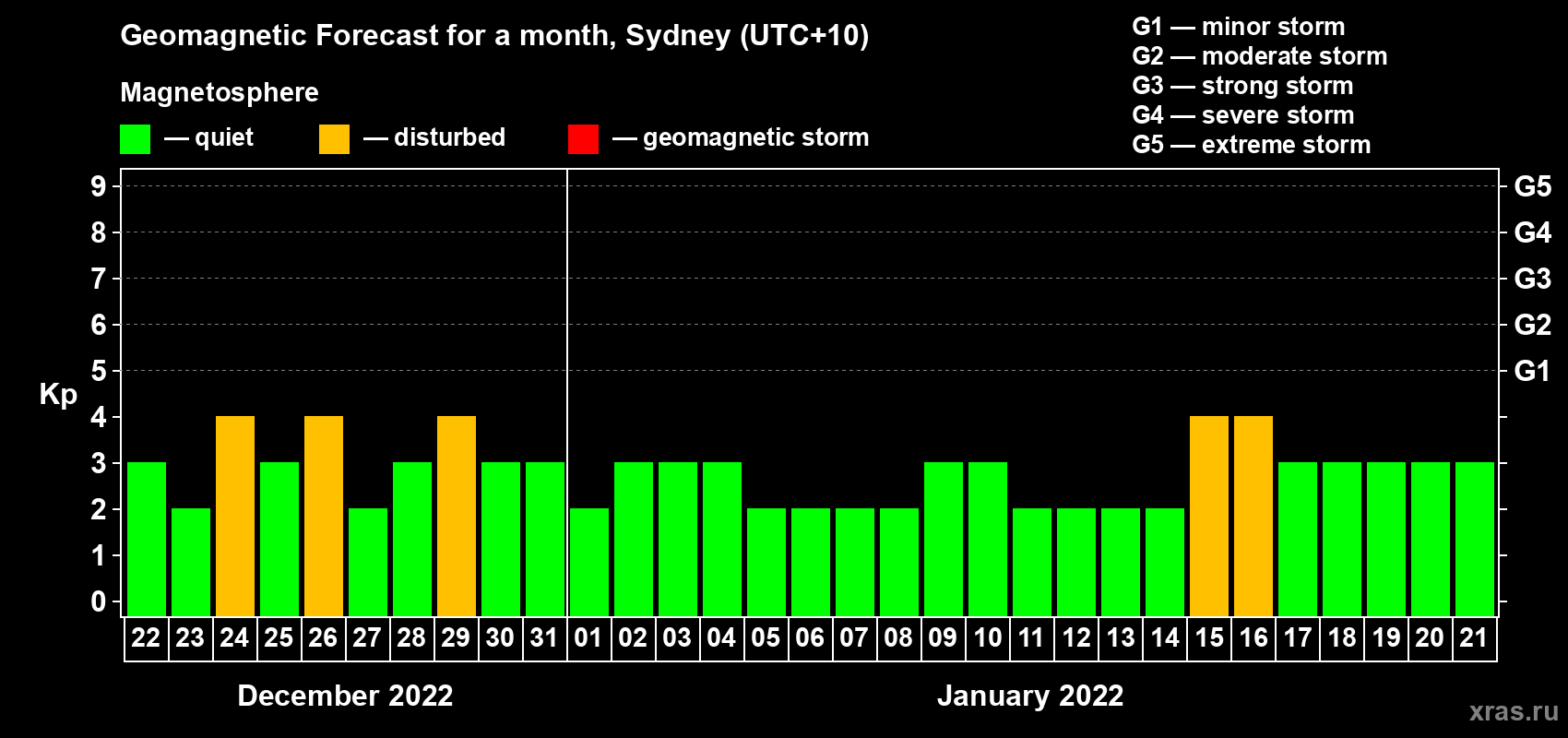
Task: Click the date label 02
Action: point(633,637)
